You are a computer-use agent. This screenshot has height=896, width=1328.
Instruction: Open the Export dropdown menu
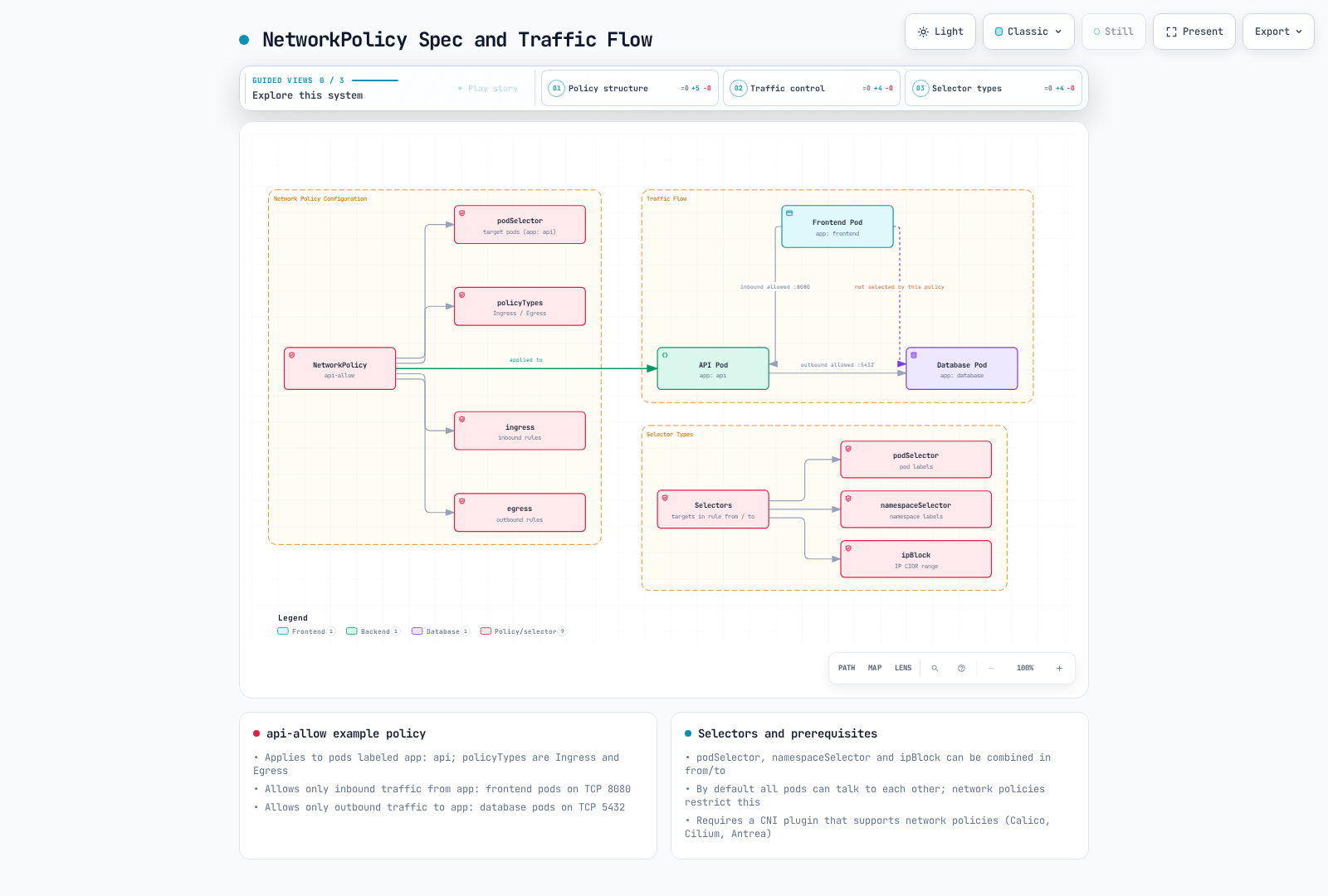1278,32
